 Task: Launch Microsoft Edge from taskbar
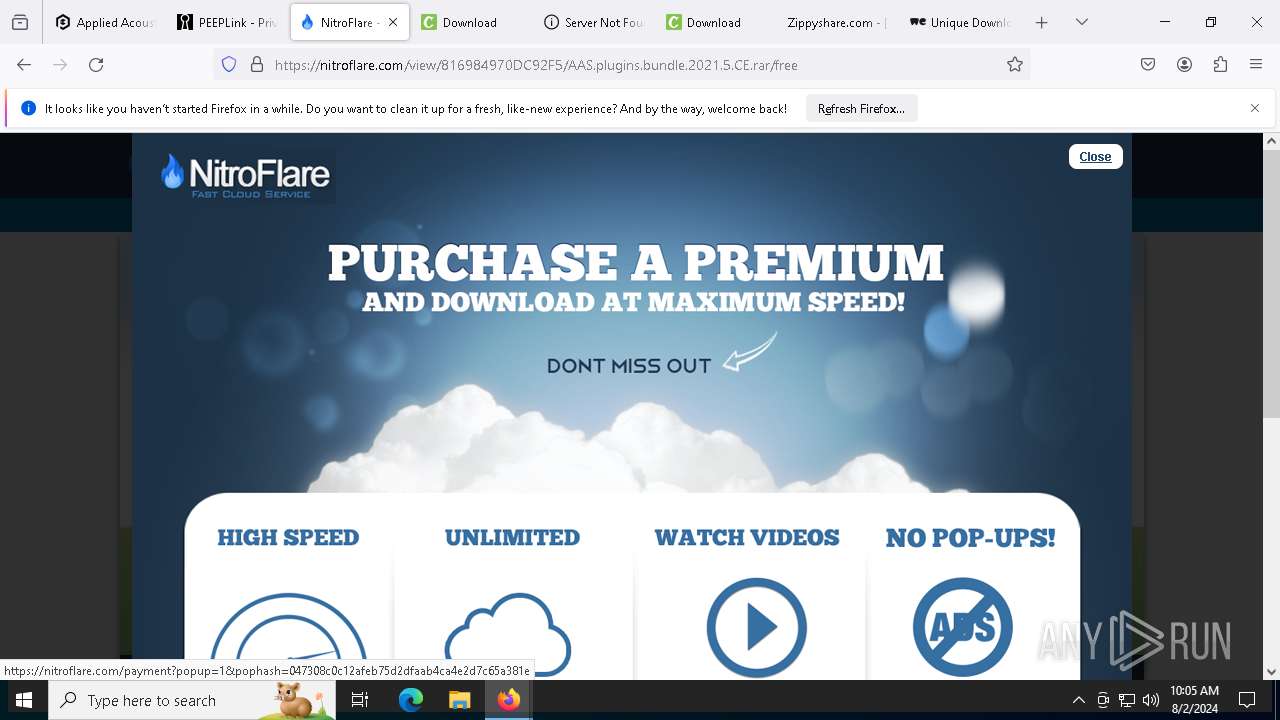[x=411, y=700]
